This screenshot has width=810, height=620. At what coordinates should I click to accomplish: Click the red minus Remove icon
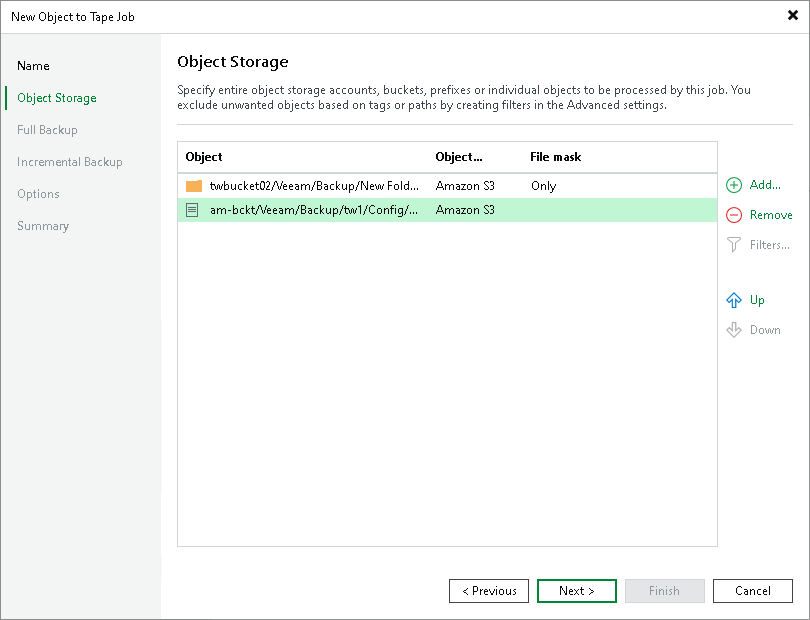734,215
